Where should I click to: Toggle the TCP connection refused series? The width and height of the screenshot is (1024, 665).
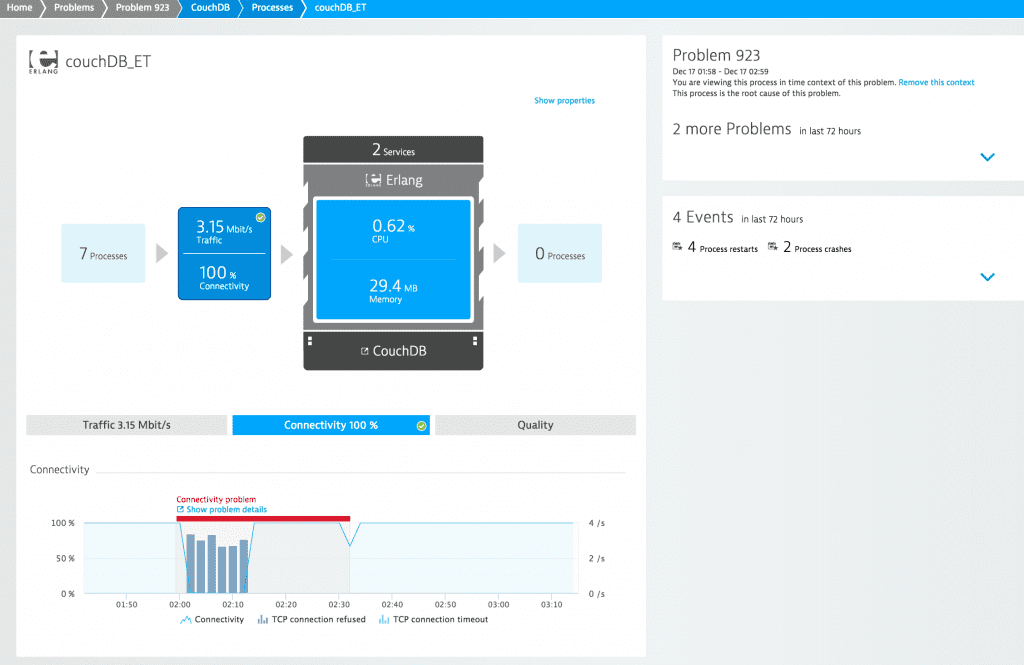[310, 618]
